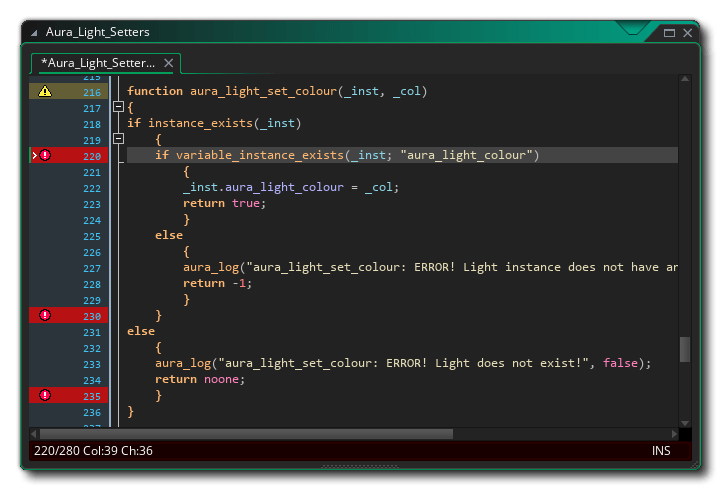The image size is (721, 490).
Task: Click the vertical scrollbar up arrow
Action: pyautogui.click(x=685, y=79)
